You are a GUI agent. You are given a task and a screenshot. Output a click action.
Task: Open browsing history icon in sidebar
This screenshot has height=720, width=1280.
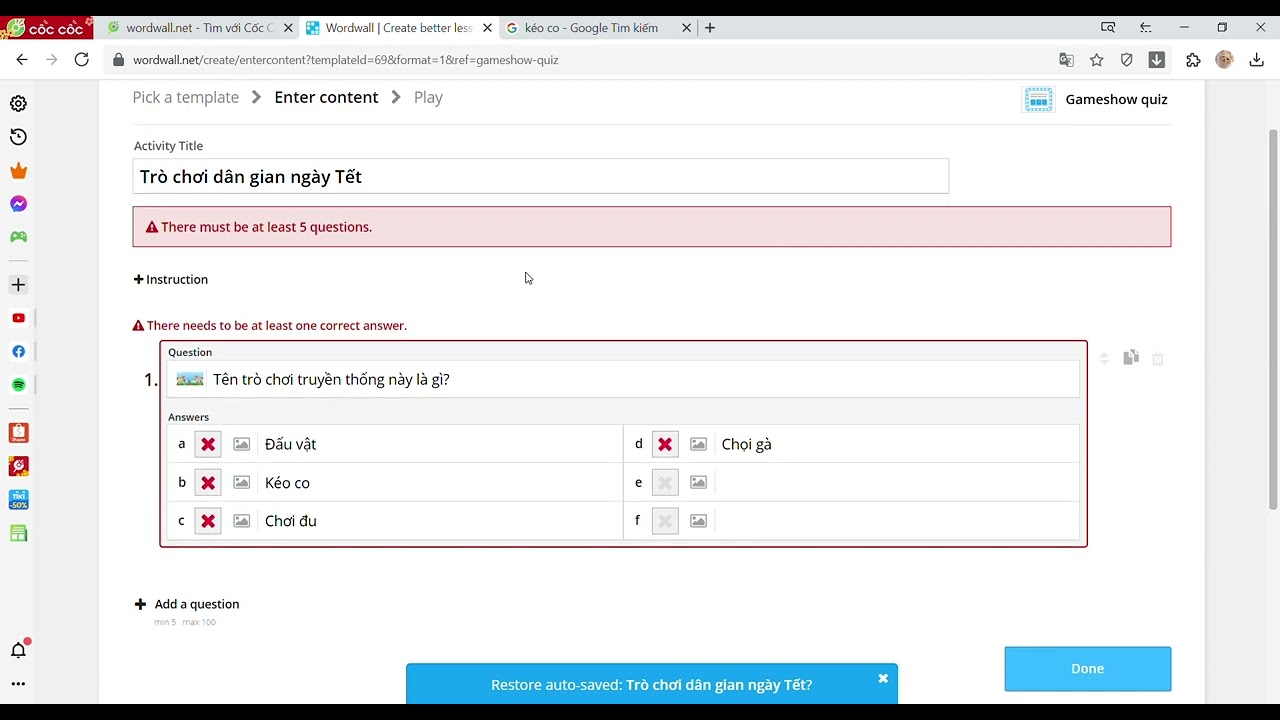[x=18, y=137]
